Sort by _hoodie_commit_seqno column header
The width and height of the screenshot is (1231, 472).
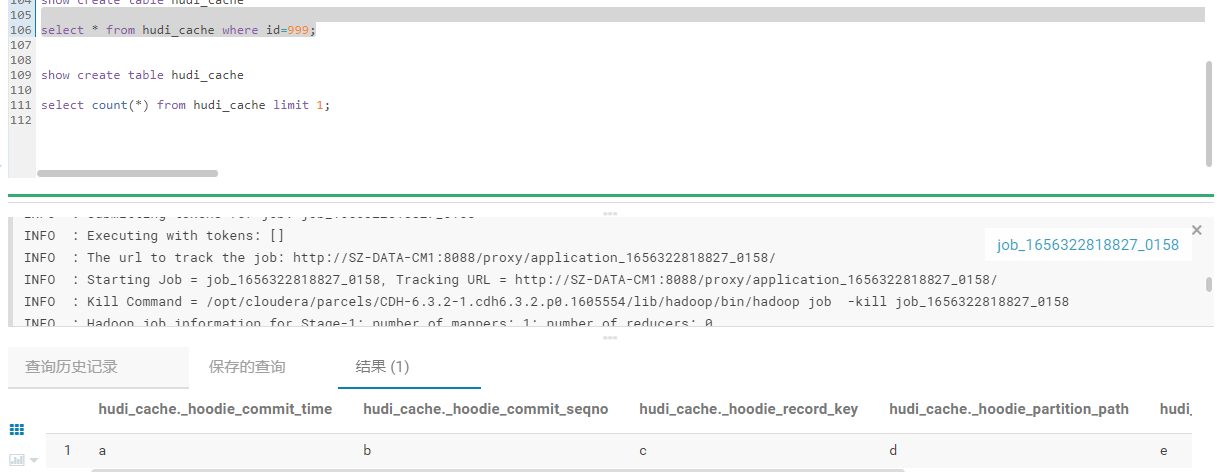[485, 409]
